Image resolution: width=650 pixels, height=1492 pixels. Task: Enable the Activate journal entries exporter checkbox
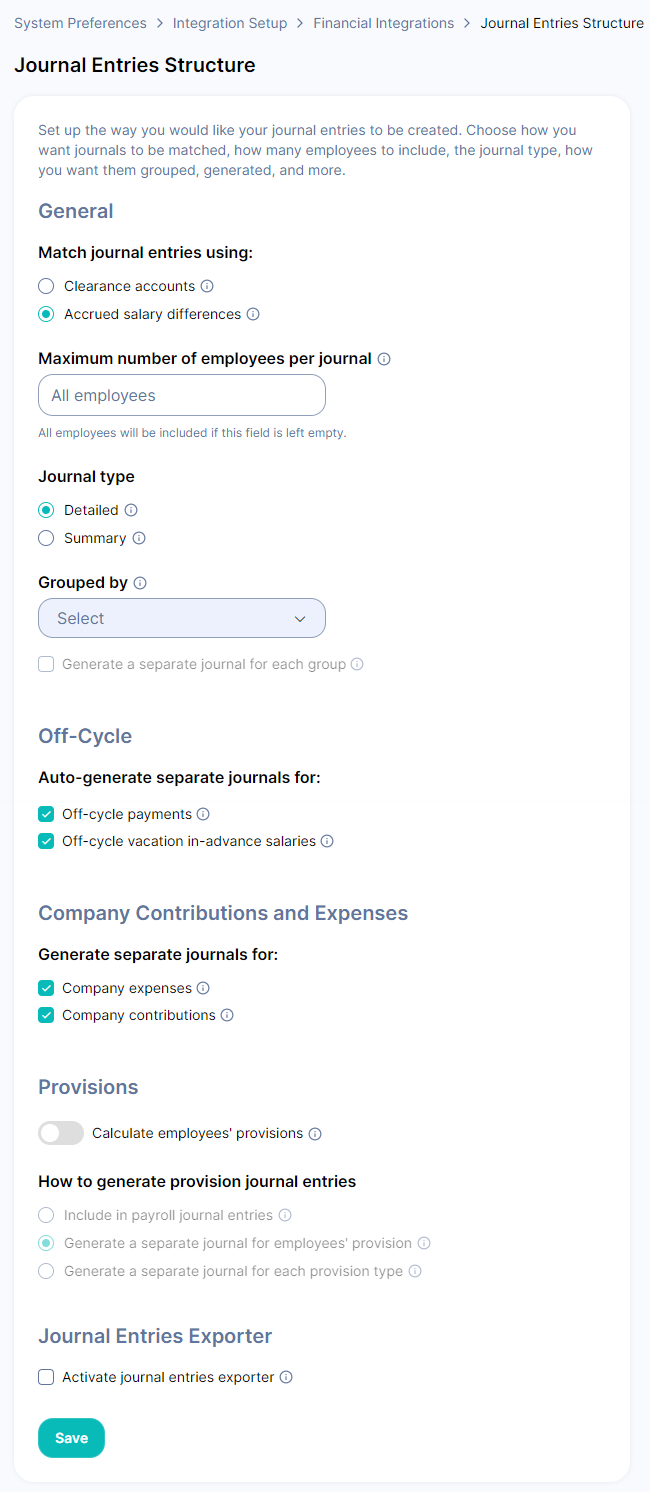point(46,1377)
